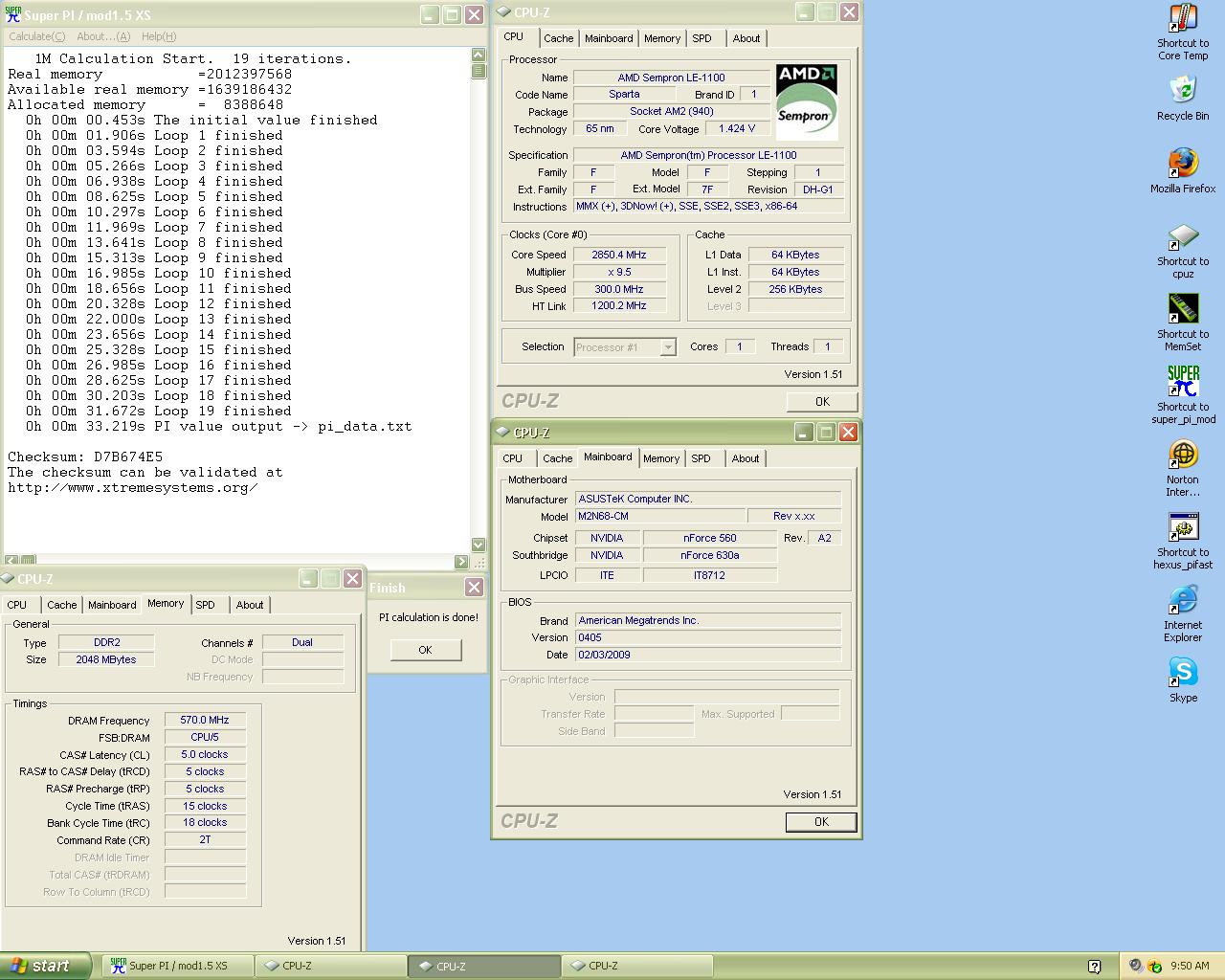Open the Shortcut to hexus_pifast desktop icon
Image resolution: width=1225 pixels, height=980 pixels.
(x=1183, y=541)
